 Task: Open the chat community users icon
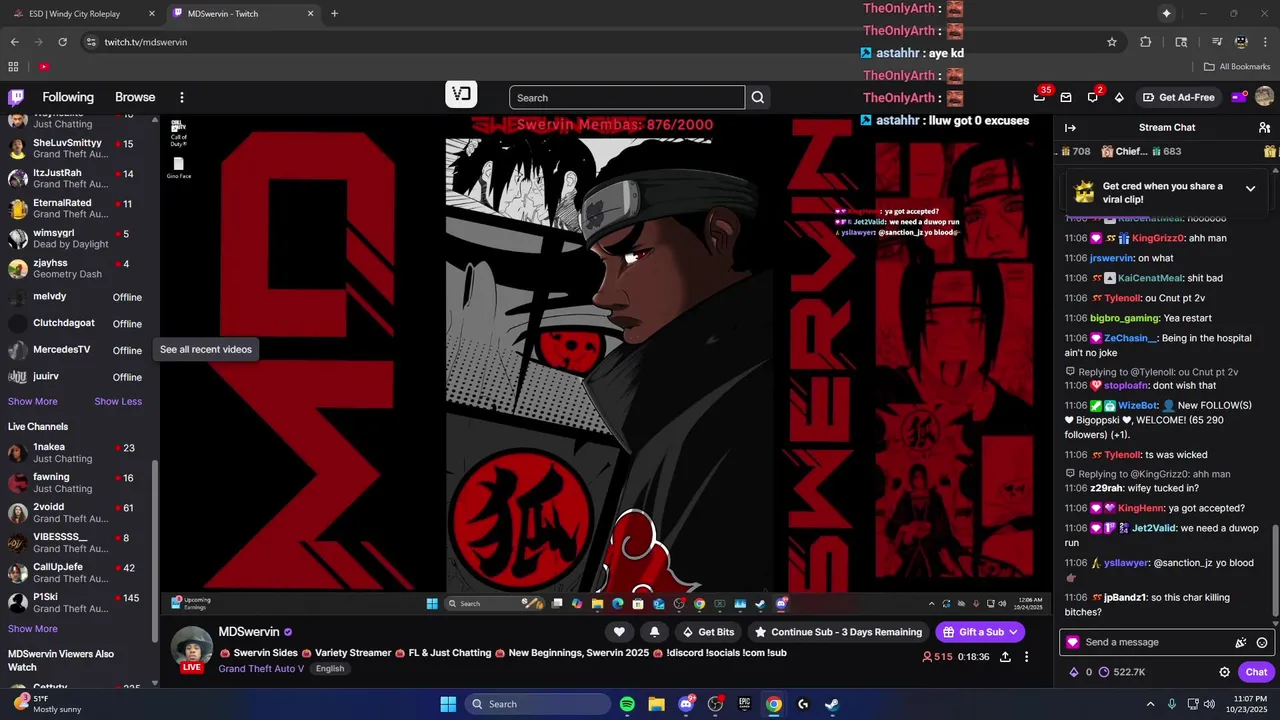[1264, 127]
